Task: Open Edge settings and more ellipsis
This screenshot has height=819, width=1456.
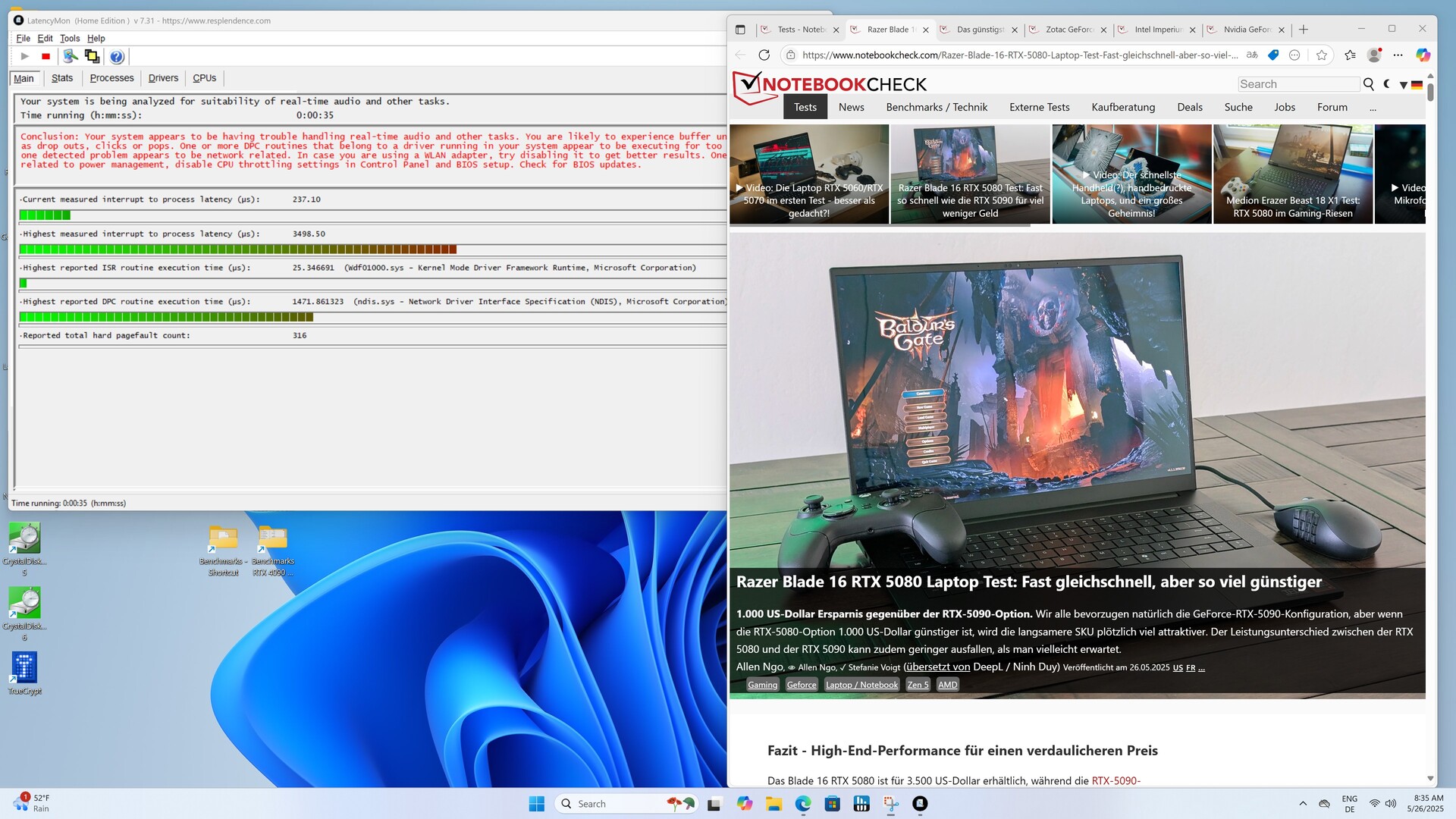Action: click(x=1398, y=55)
